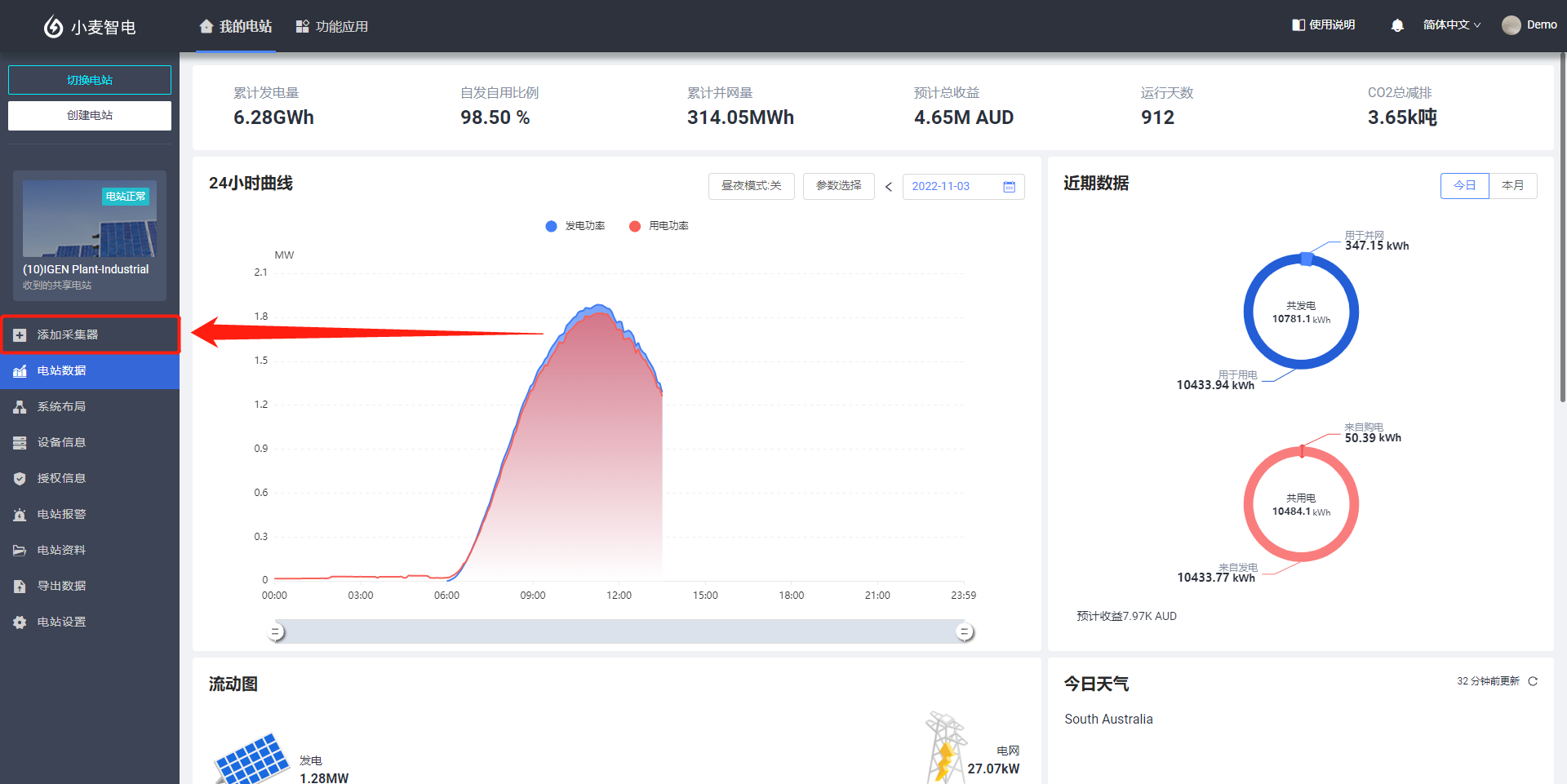Refresh the weather using reload icon

[1533, 681]
